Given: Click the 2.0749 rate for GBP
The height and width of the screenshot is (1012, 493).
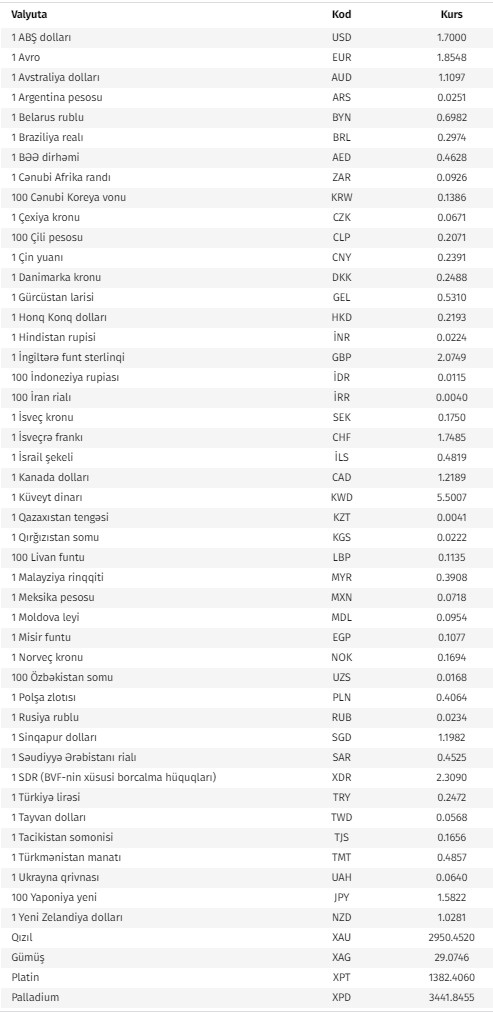Looking at the screenshot, I should pyautogui.click(x=452, y=358).
